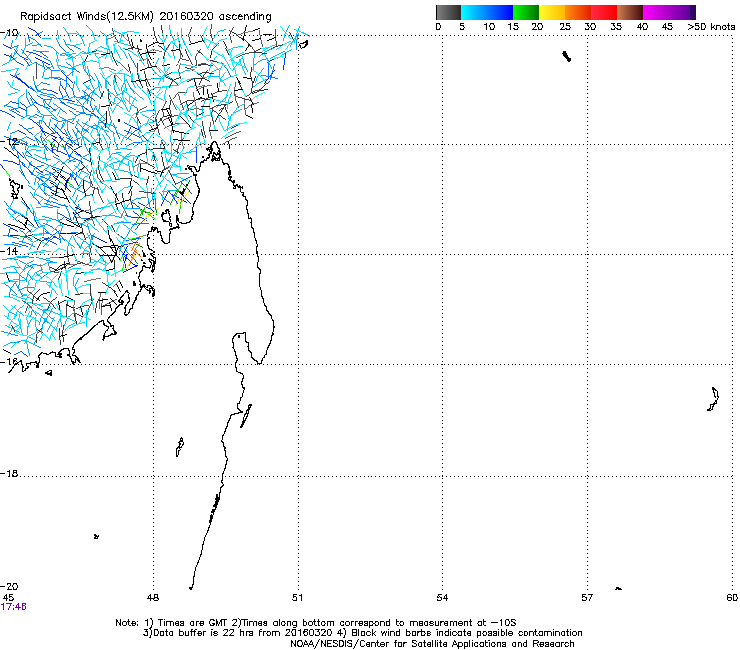
Task: Click the orange 25-30 knots color segment
Action: point(578,12)
